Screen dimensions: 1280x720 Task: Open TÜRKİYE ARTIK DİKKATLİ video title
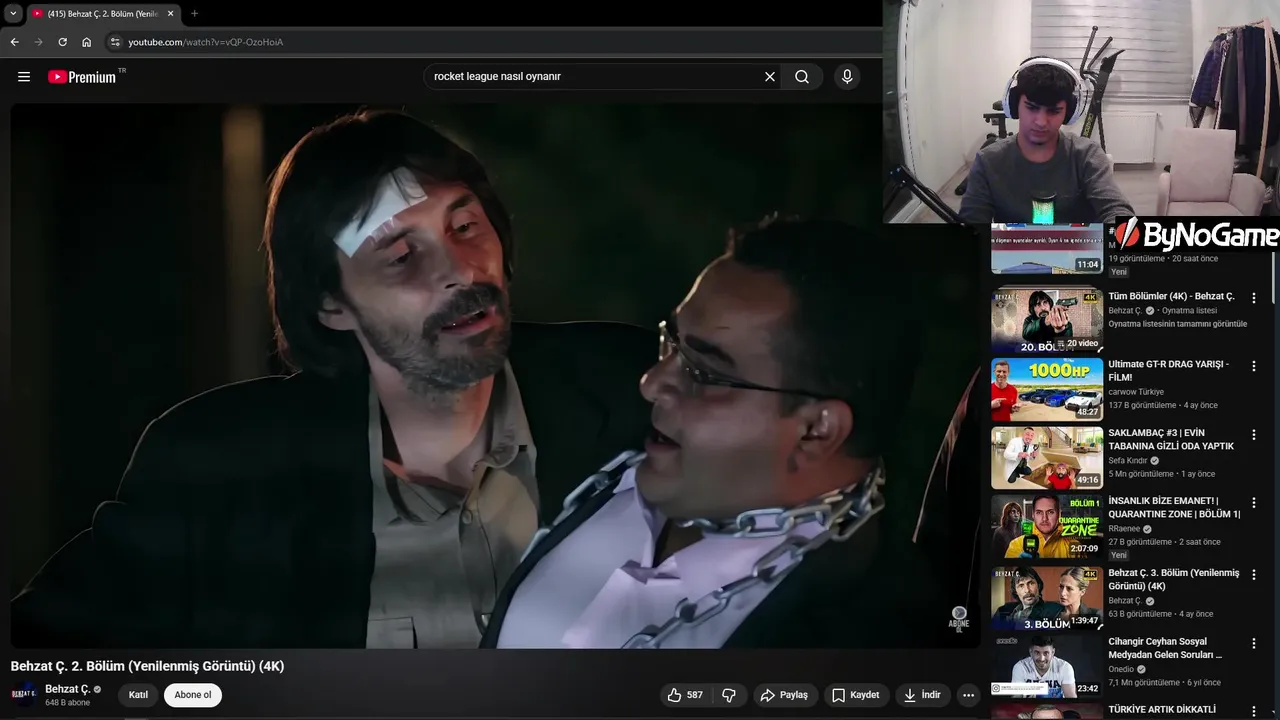pos(1162,709)
